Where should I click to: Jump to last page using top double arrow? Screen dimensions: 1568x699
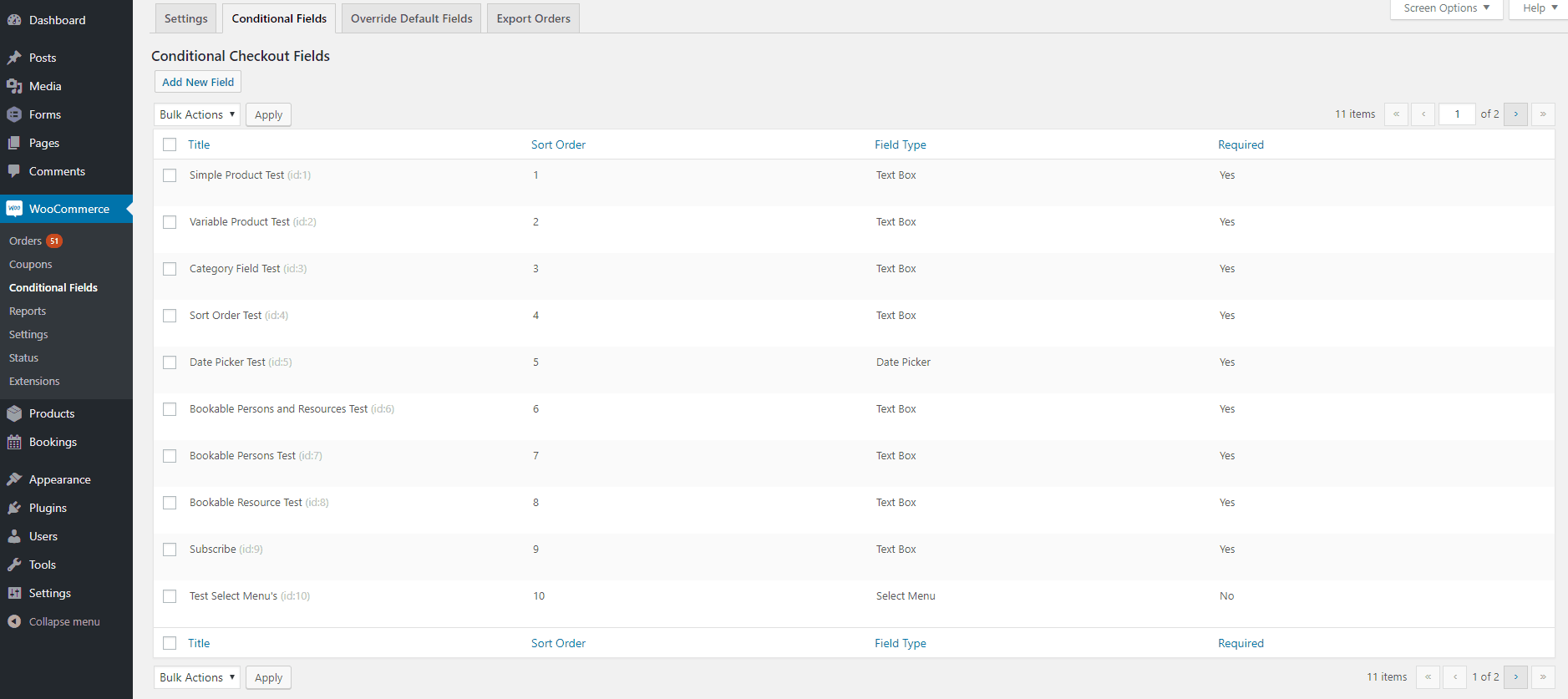(x=1543, y=114)
